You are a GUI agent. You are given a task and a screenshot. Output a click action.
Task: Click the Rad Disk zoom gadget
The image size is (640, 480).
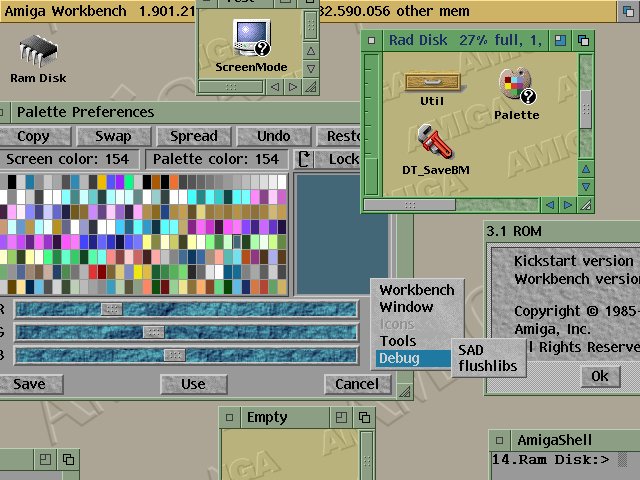pos(560,41)
